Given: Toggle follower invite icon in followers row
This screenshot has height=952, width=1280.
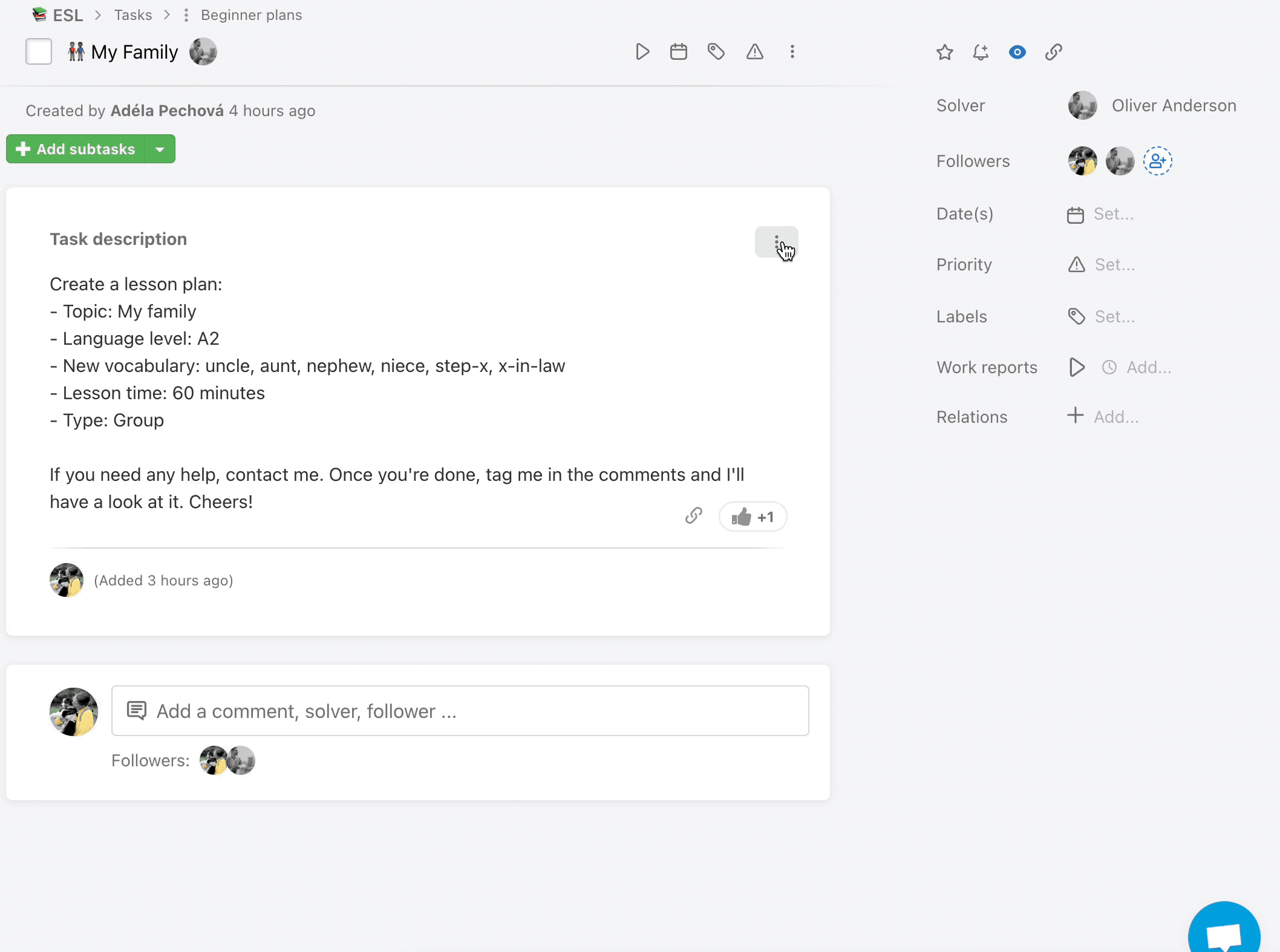Looking at the screenshot, I should tap(1158, 161).
